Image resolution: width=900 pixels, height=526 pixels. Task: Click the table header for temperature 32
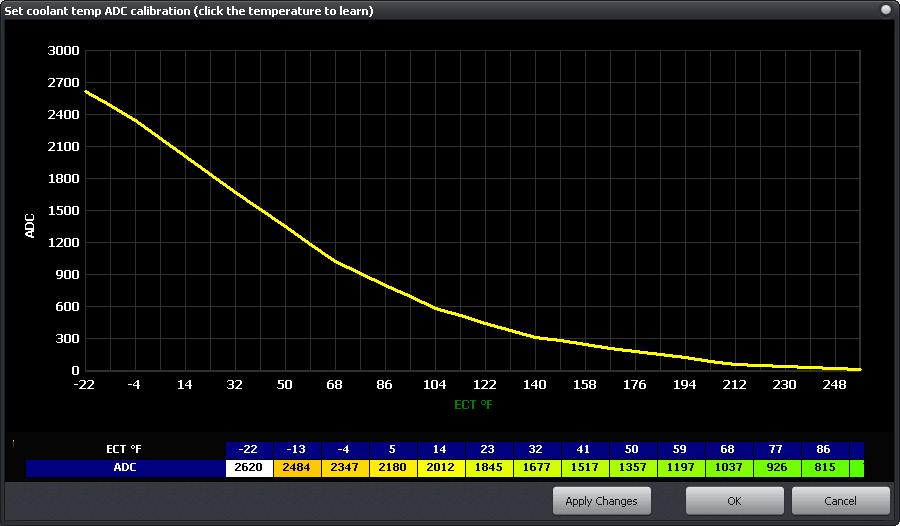[537, 450]
